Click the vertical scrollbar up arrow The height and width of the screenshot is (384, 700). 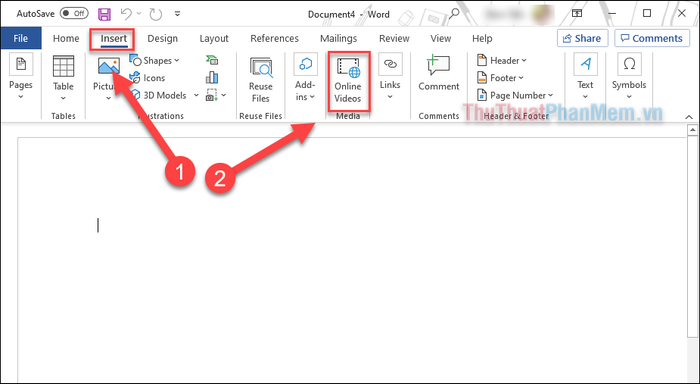[692, 130]
